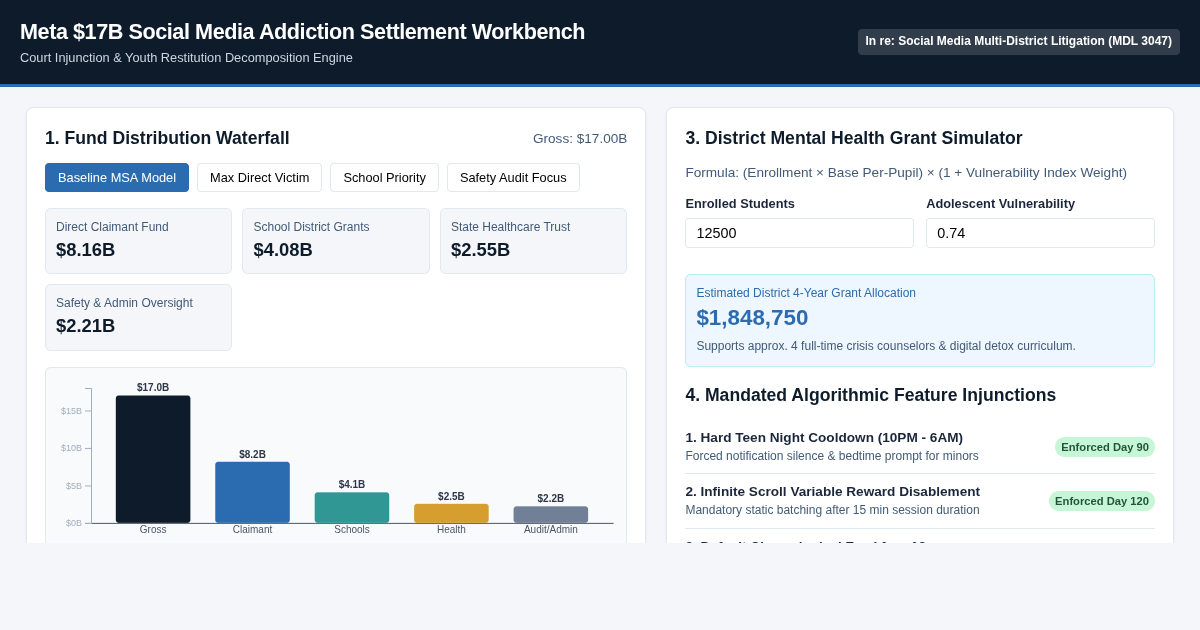Edit the Enrolled Students field
This screenshot has width=1200, height=630.
(x=799, y=233)
